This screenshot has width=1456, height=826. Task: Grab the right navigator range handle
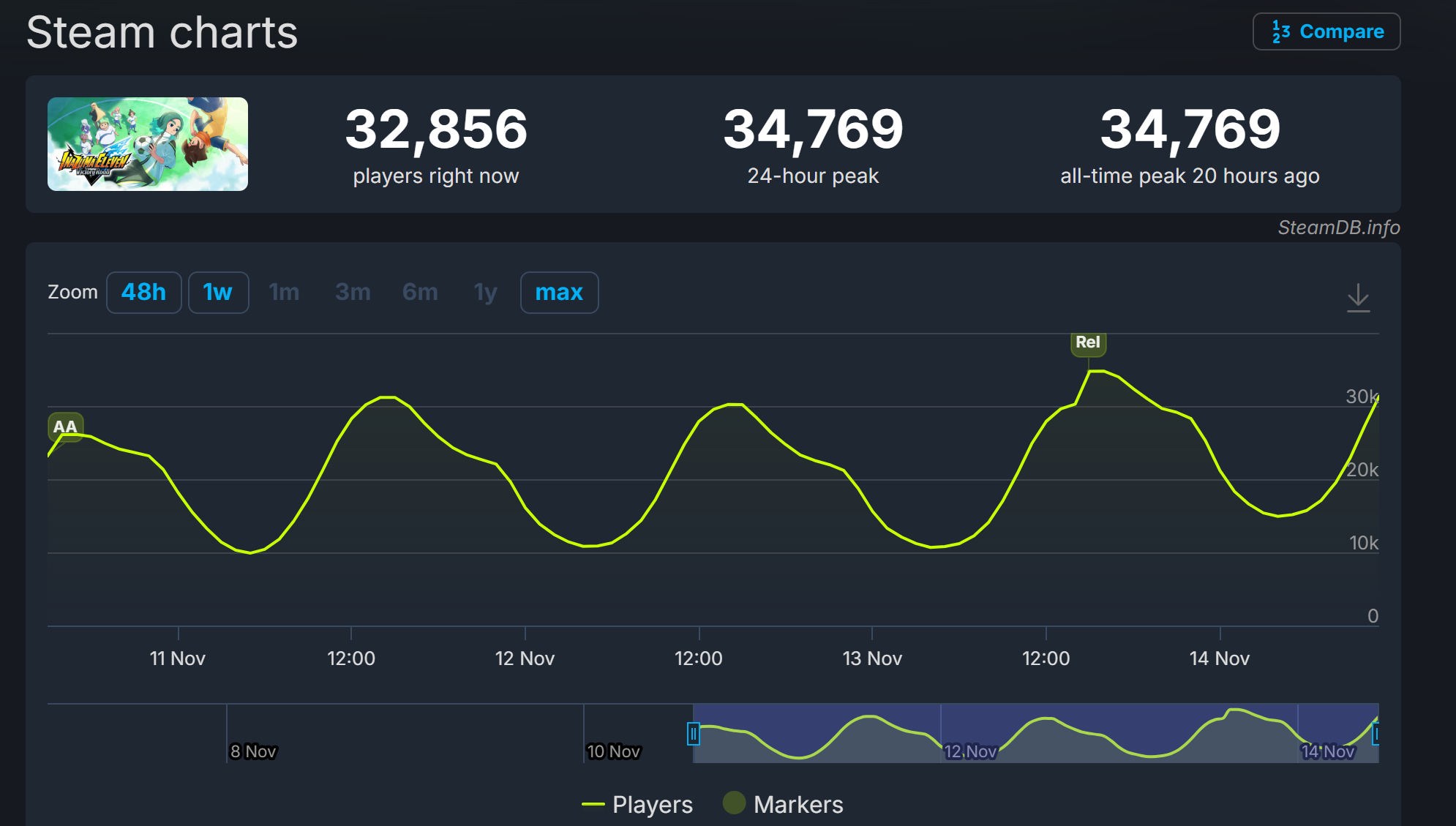[1376, 733]
